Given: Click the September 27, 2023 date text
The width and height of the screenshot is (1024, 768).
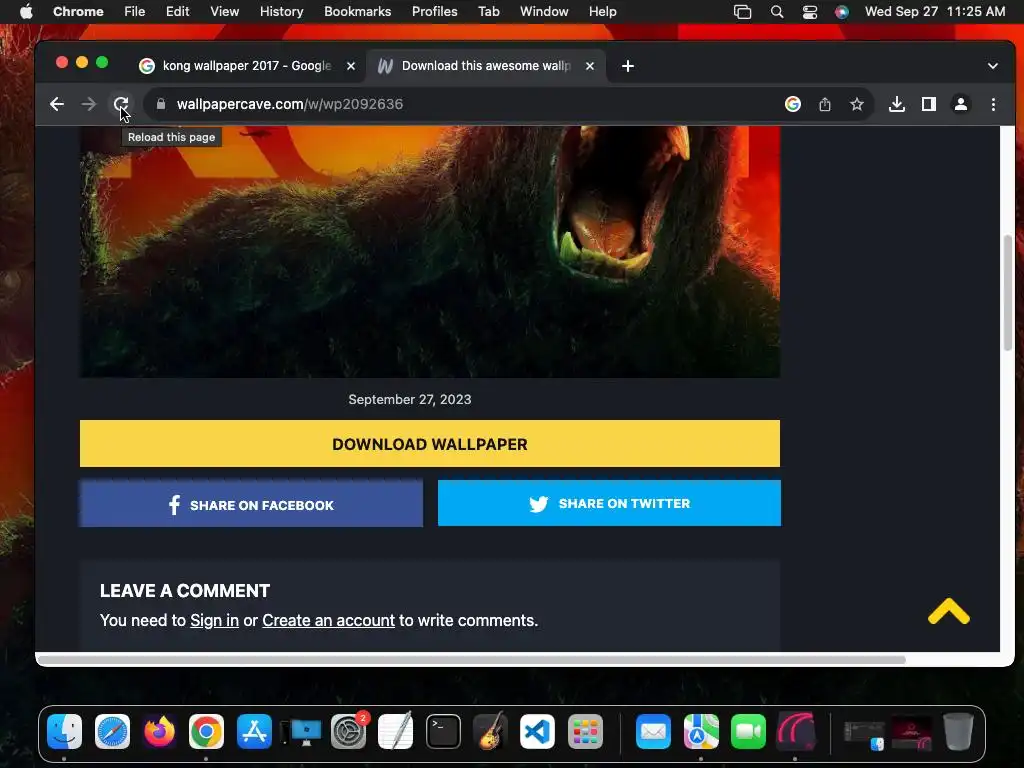Looking at the screenshot, I should (x=409, y=399).
